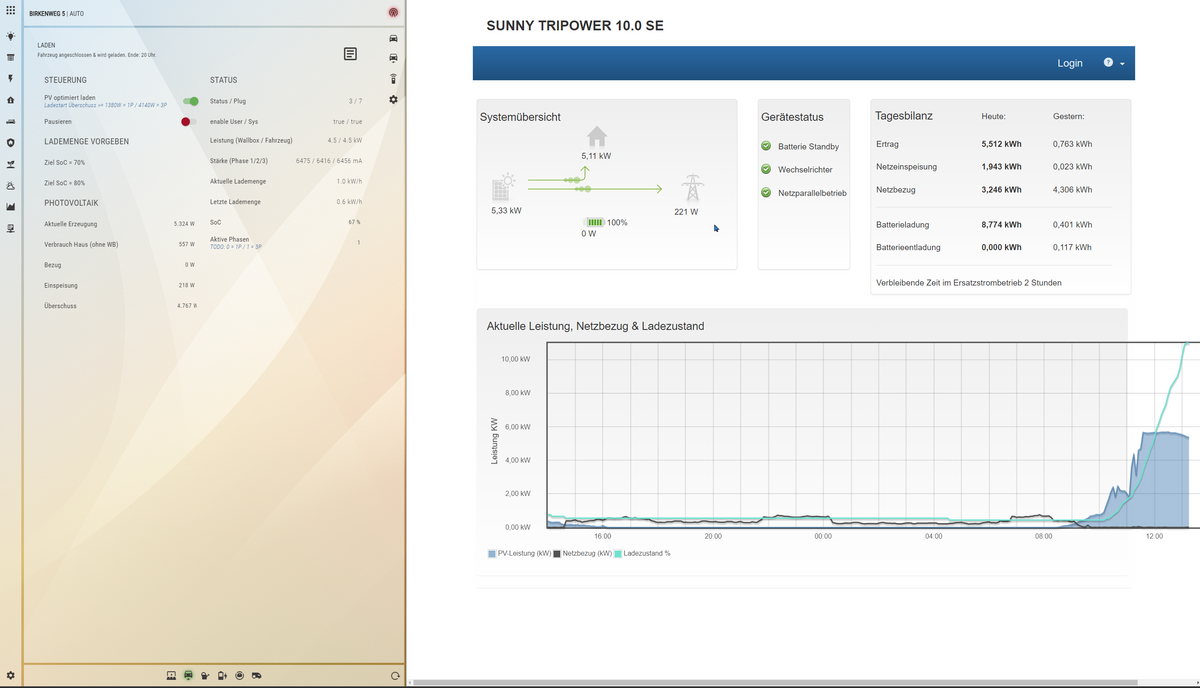Open the bed/sleep sidebar icon
Viewport: 1200px width, 688px height.
(10, 121)
